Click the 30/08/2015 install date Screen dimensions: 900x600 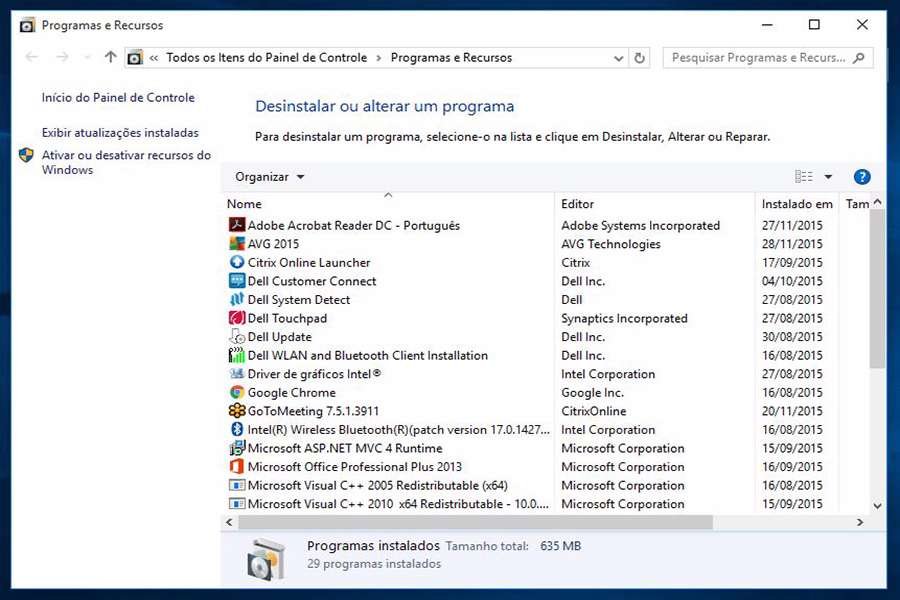[792, 337]
